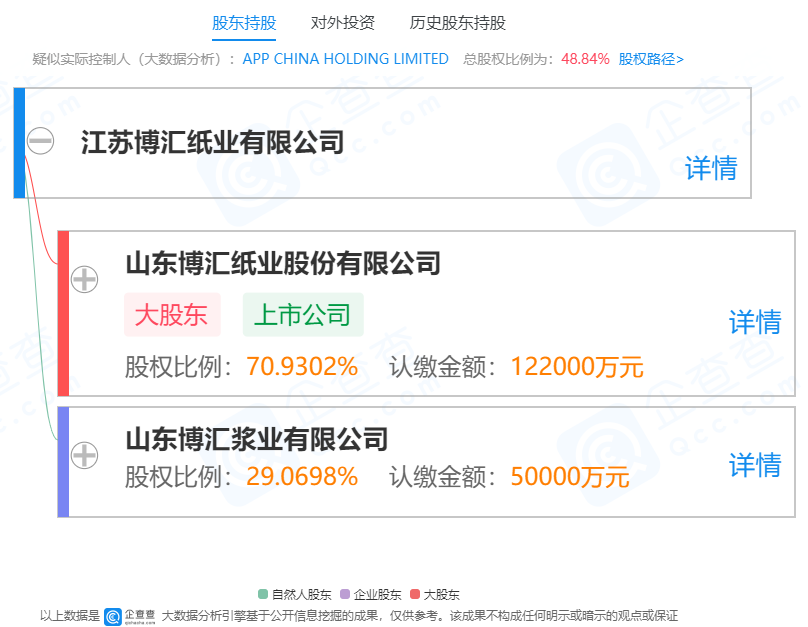Click the 大股东 tag
808x627 pixels.
pyautogui.click(x=172, y=315)
